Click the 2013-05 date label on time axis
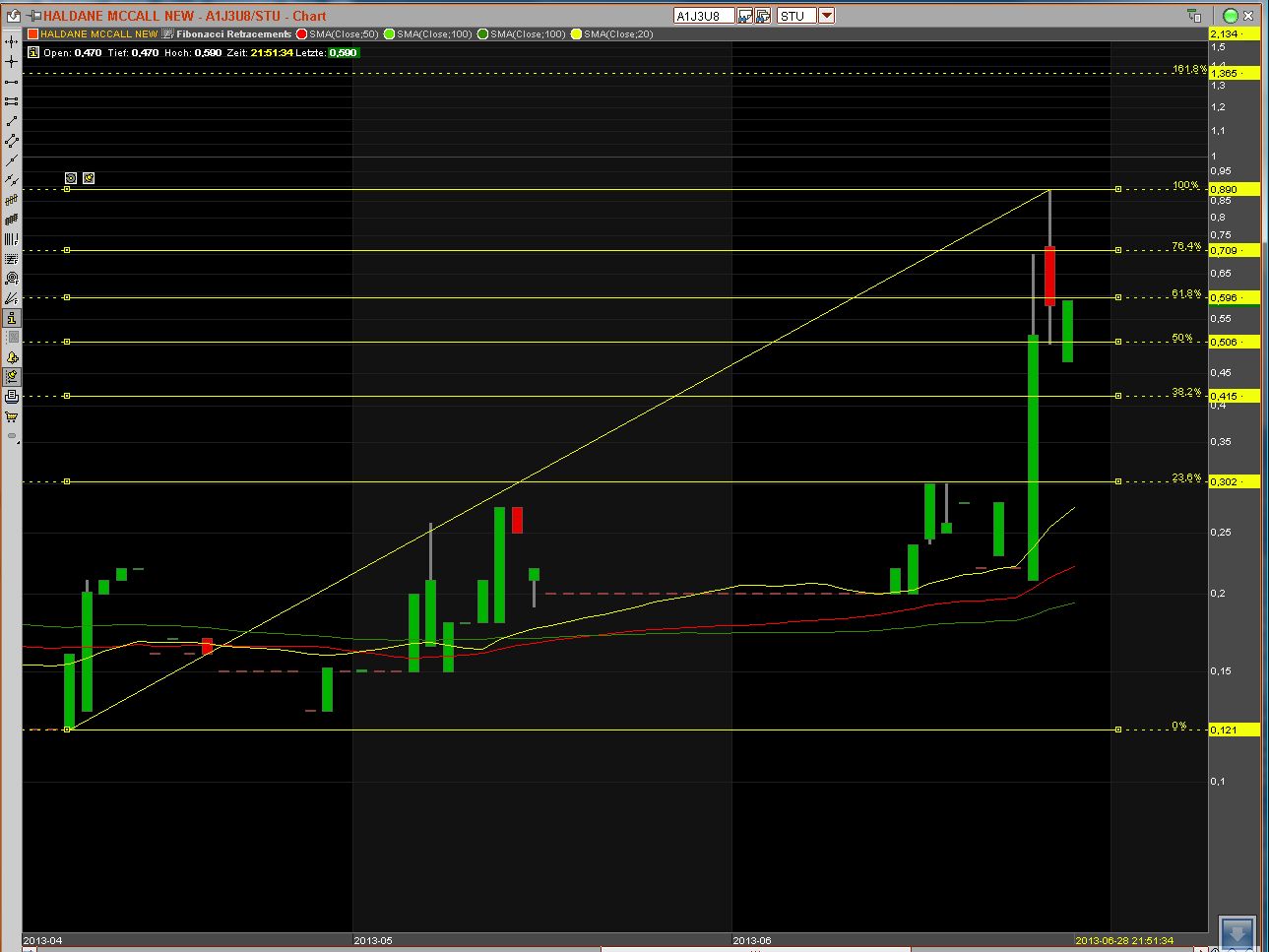The width and height of the screenshot is (1269, 952). pyautogui.click(x=373, y=941)
